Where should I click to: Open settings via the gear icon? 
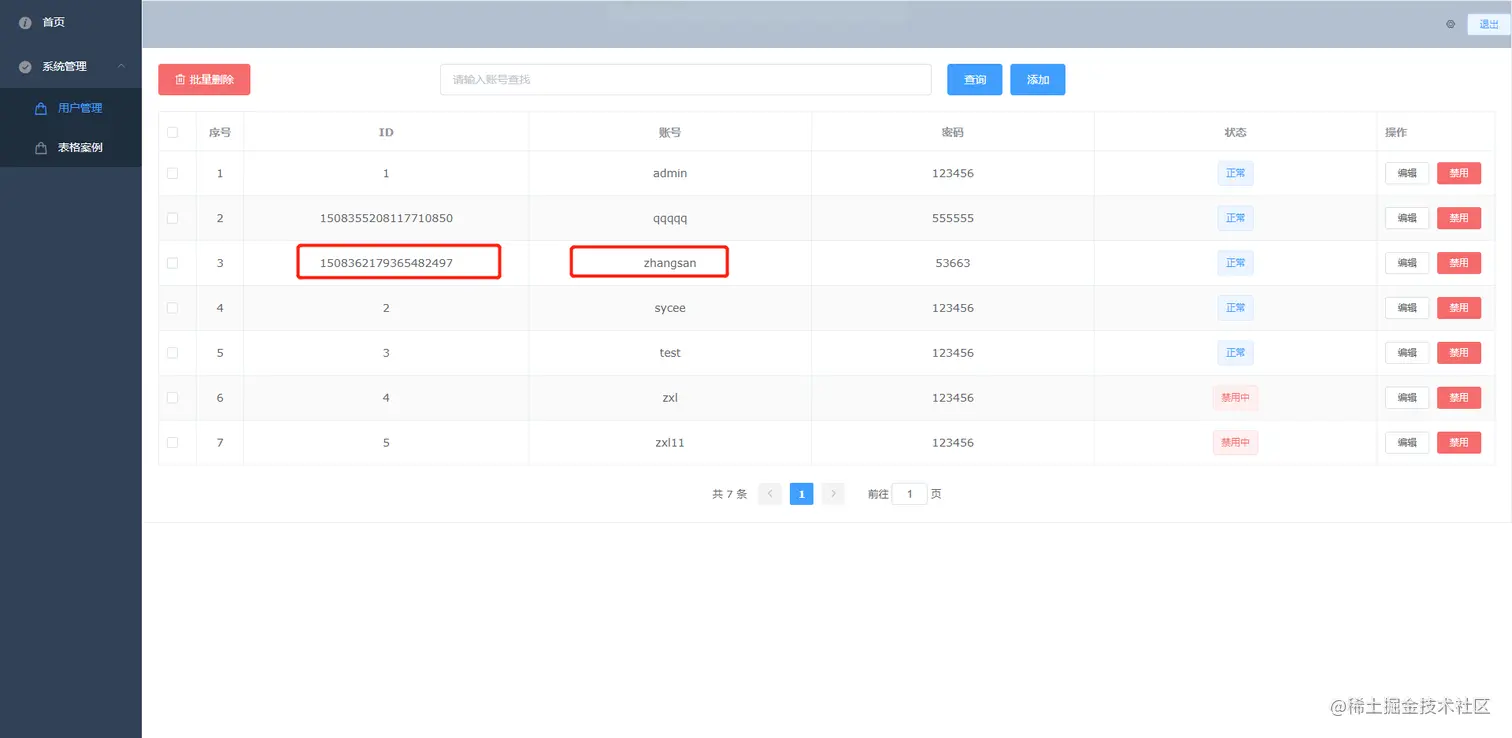pyautogui.click(x=1450, y=24)
